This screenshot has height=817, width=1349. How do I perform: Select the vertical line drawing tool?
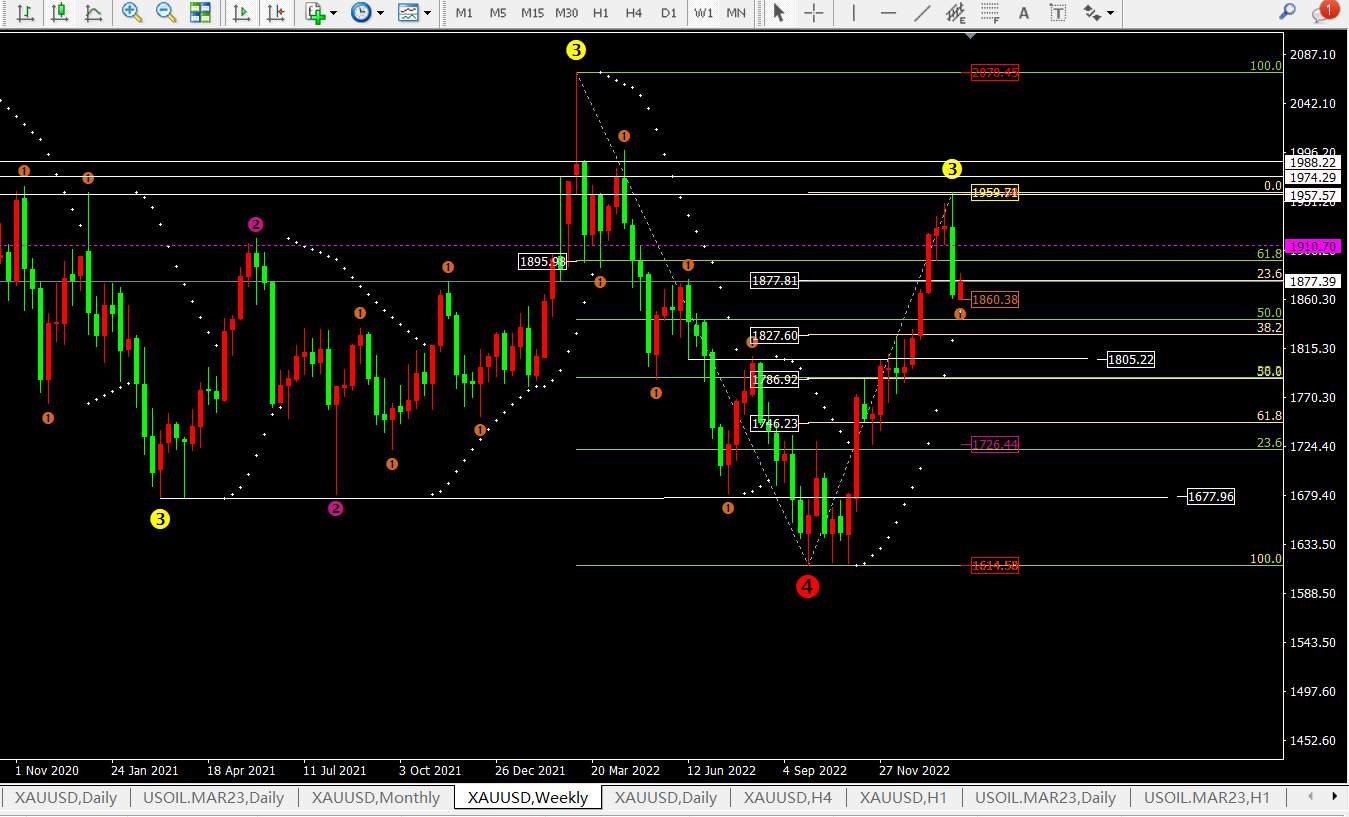[853, 13]
